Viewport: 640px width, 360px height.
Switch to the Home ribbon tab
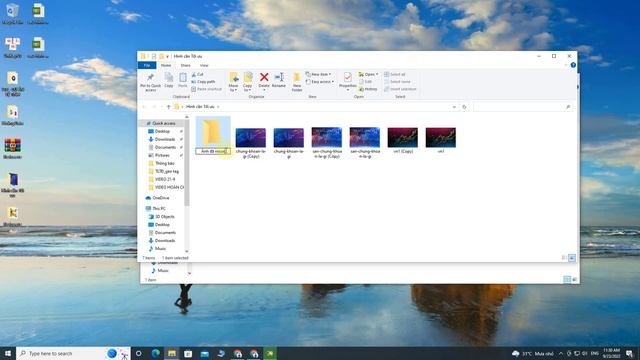[166, 65]
